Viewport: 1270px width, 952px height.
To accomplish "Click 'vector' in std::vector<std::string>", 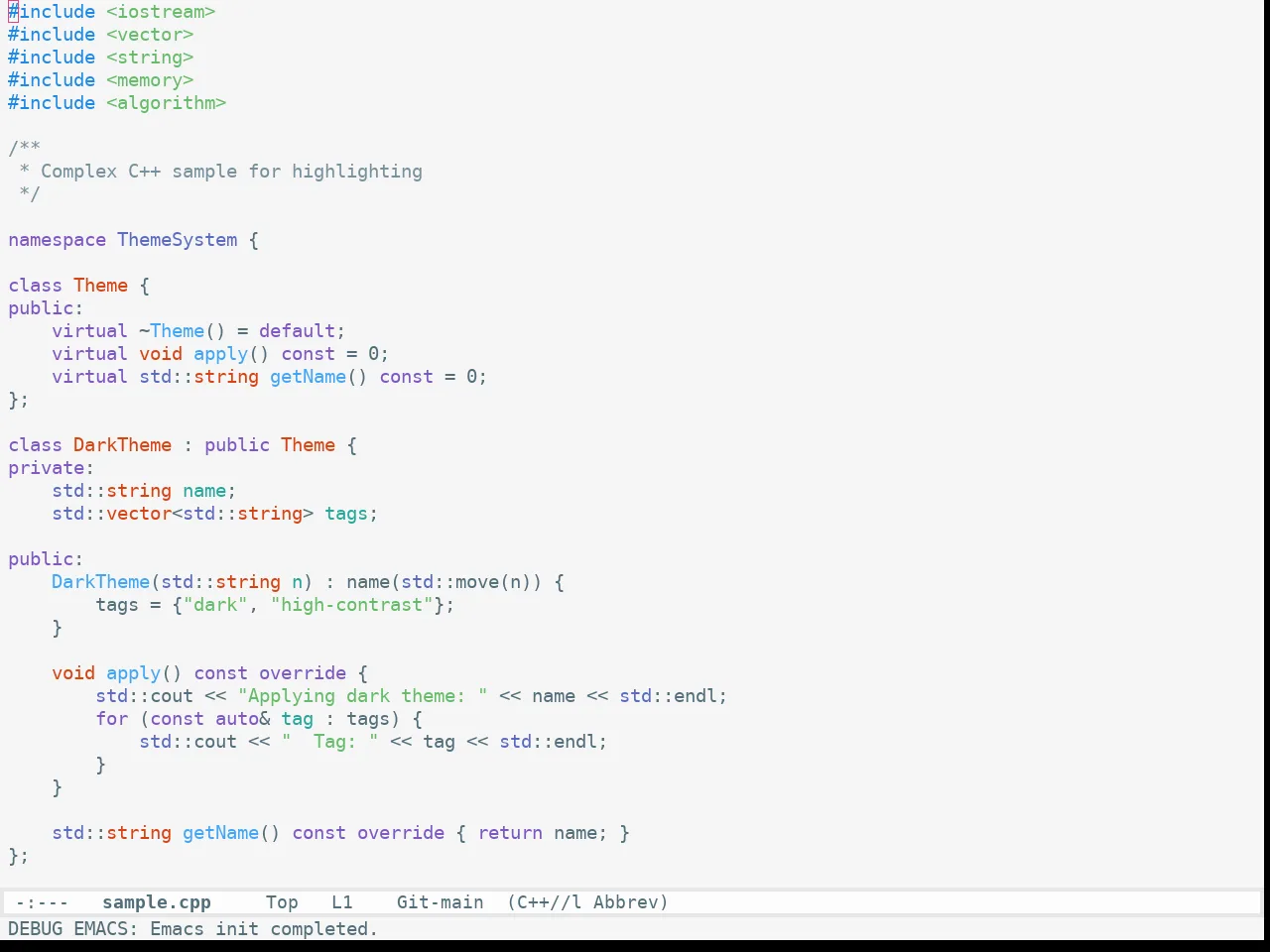I will pos(139,514).
